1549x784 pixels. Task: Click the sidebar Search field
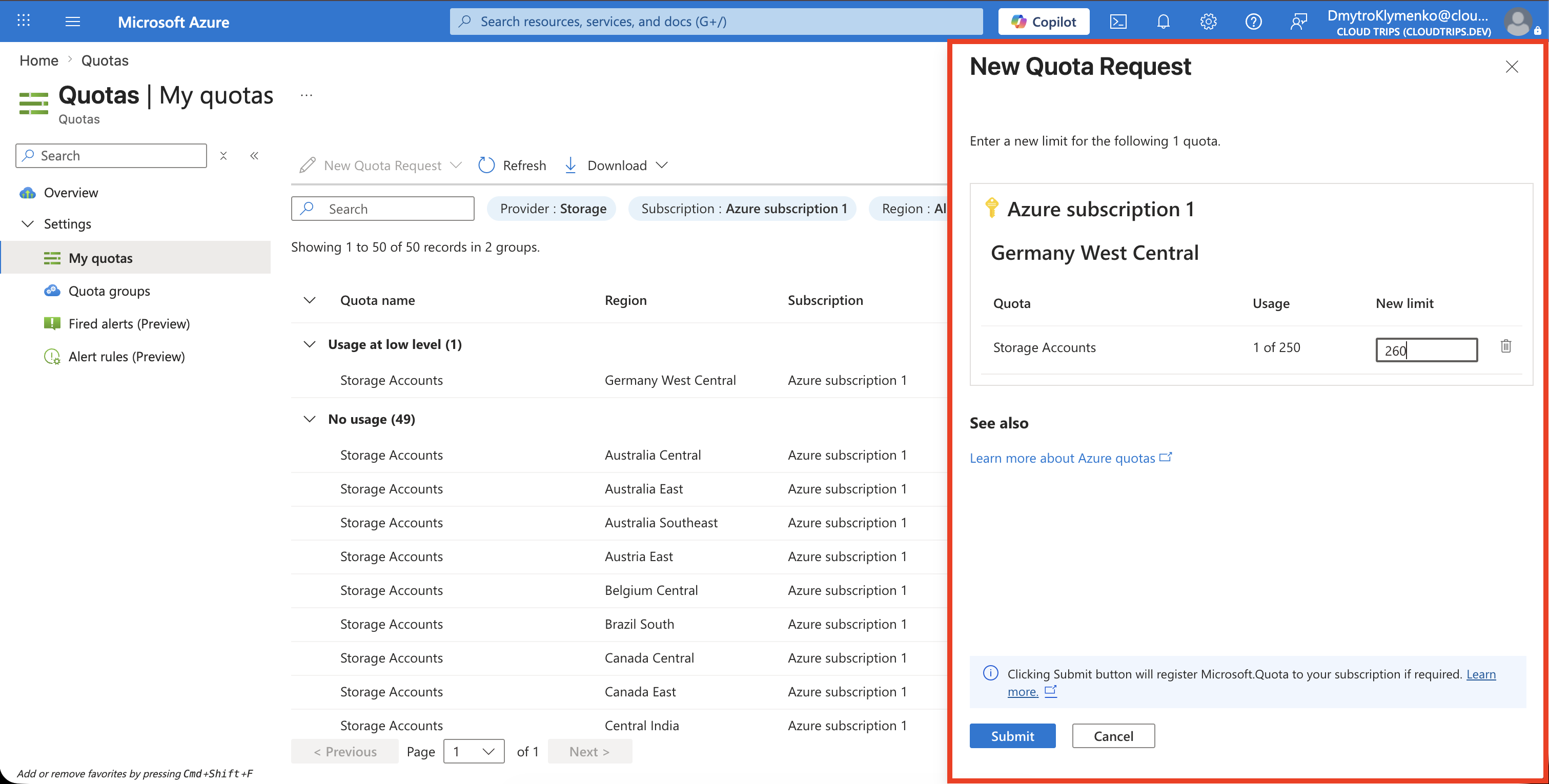click(x=111, y=156)
